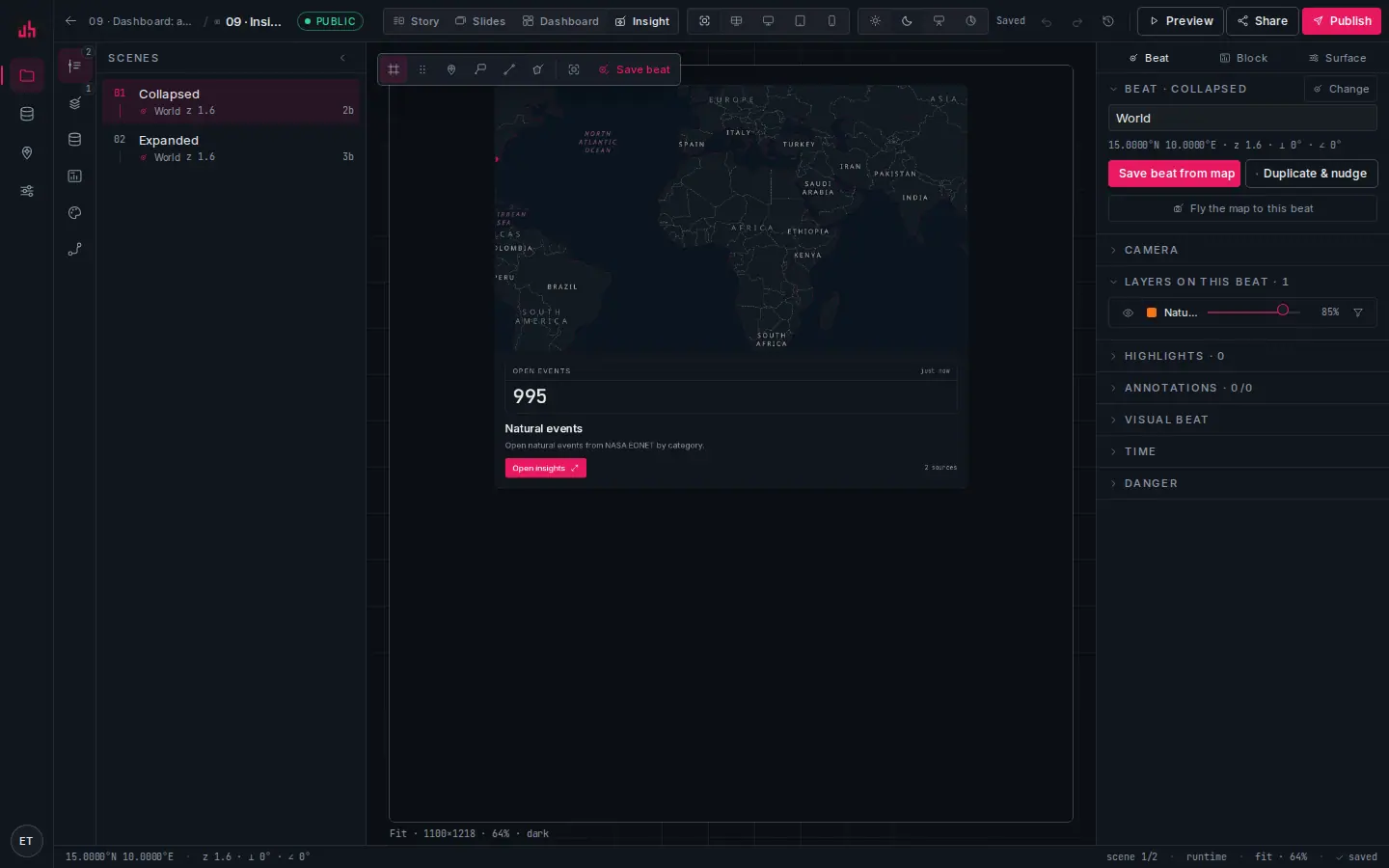Screen dimensions: 1389x868
Task: Switch to light theme sun icon
Action: pyautogui.click(x=875, y=20)
